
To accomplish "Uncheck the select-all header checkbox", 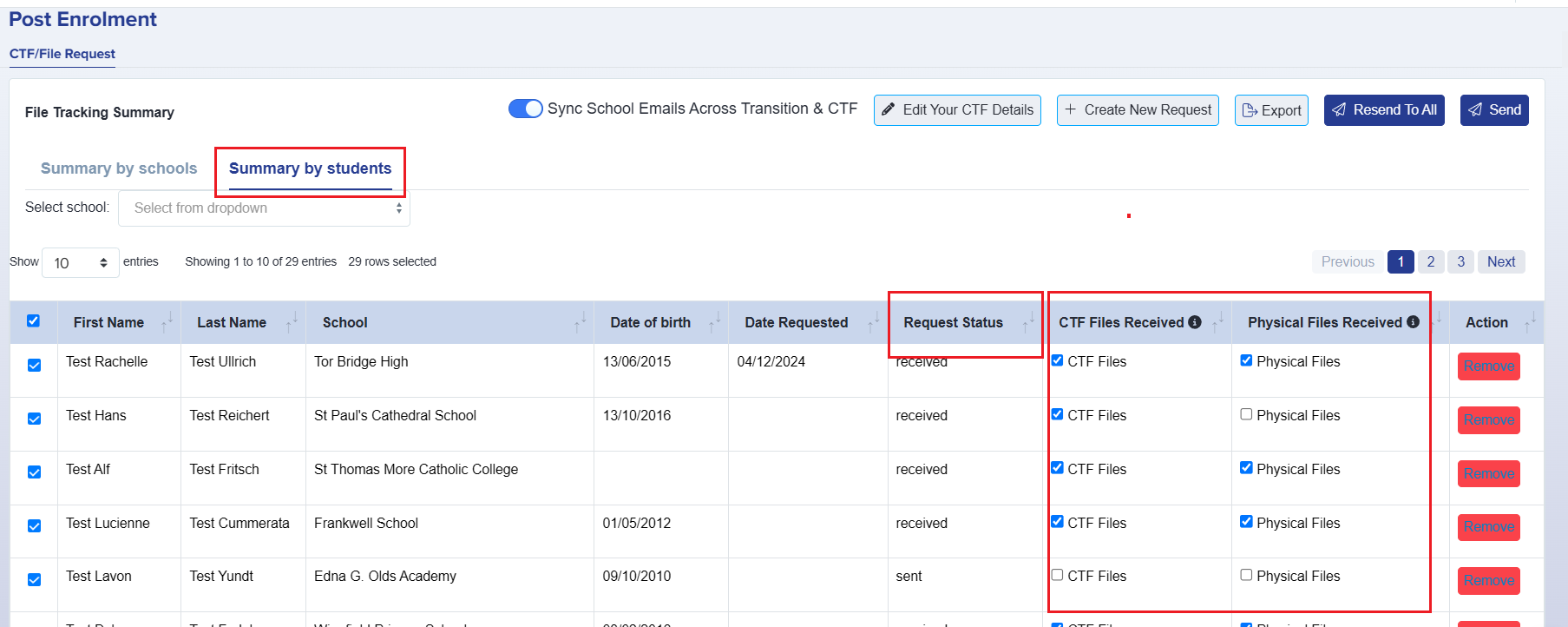I will click(33, 321).
